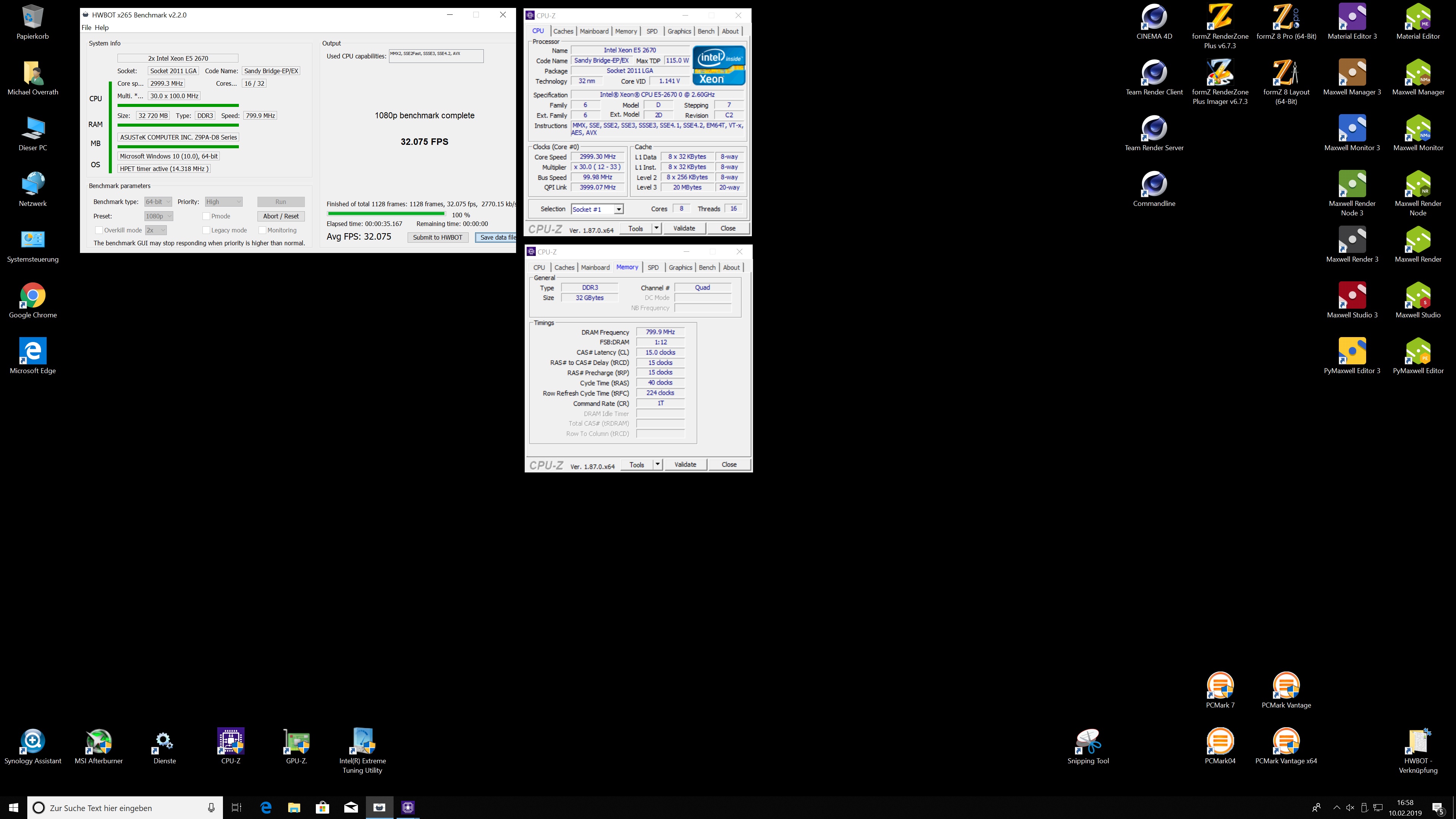
Task: Open PCMark Vantage x64 shortcut
Action: [1286, 746]
